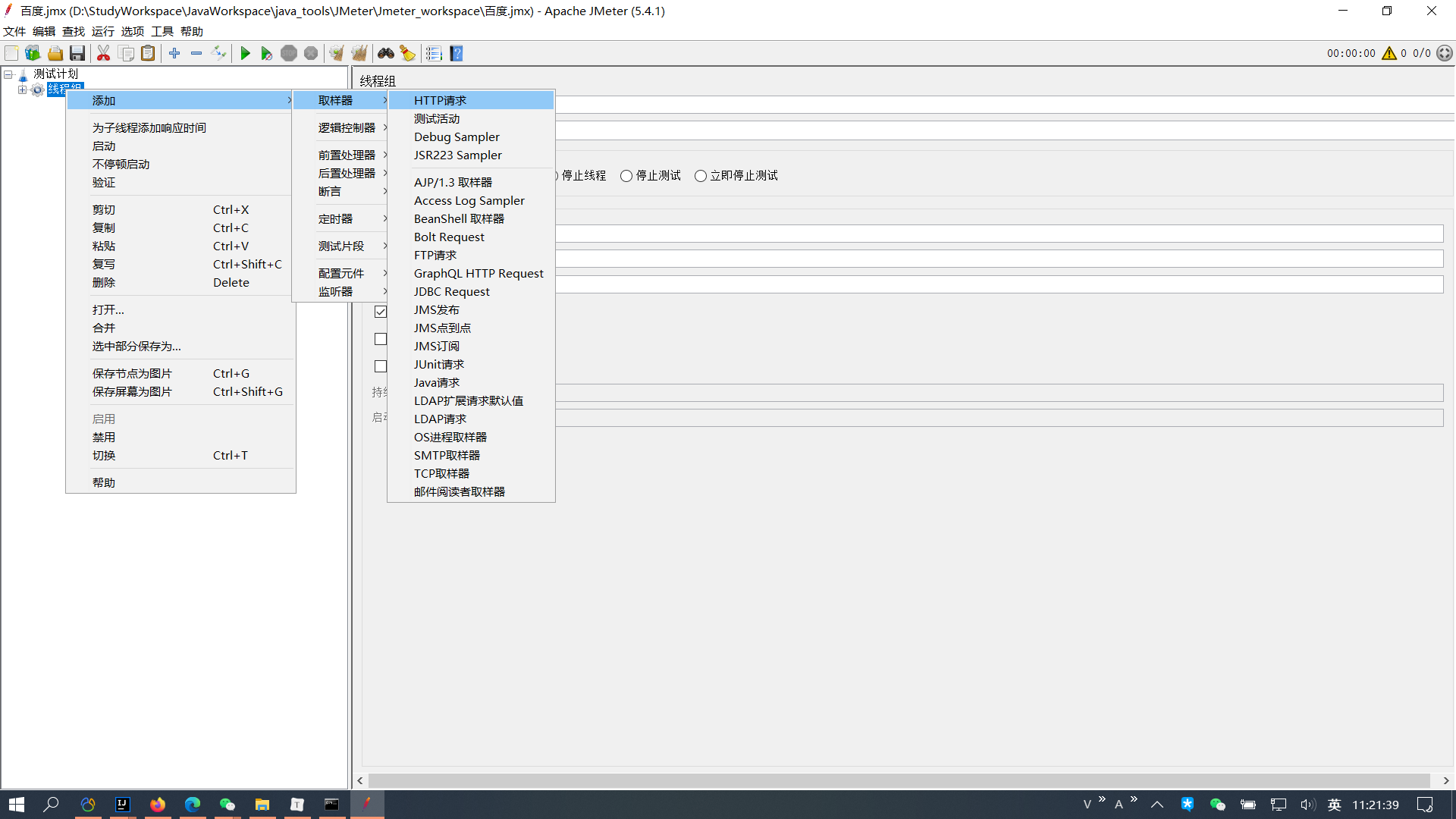Click the Reset Search brush icon
Screen dimensions: 1456x819
coord(408,53)
